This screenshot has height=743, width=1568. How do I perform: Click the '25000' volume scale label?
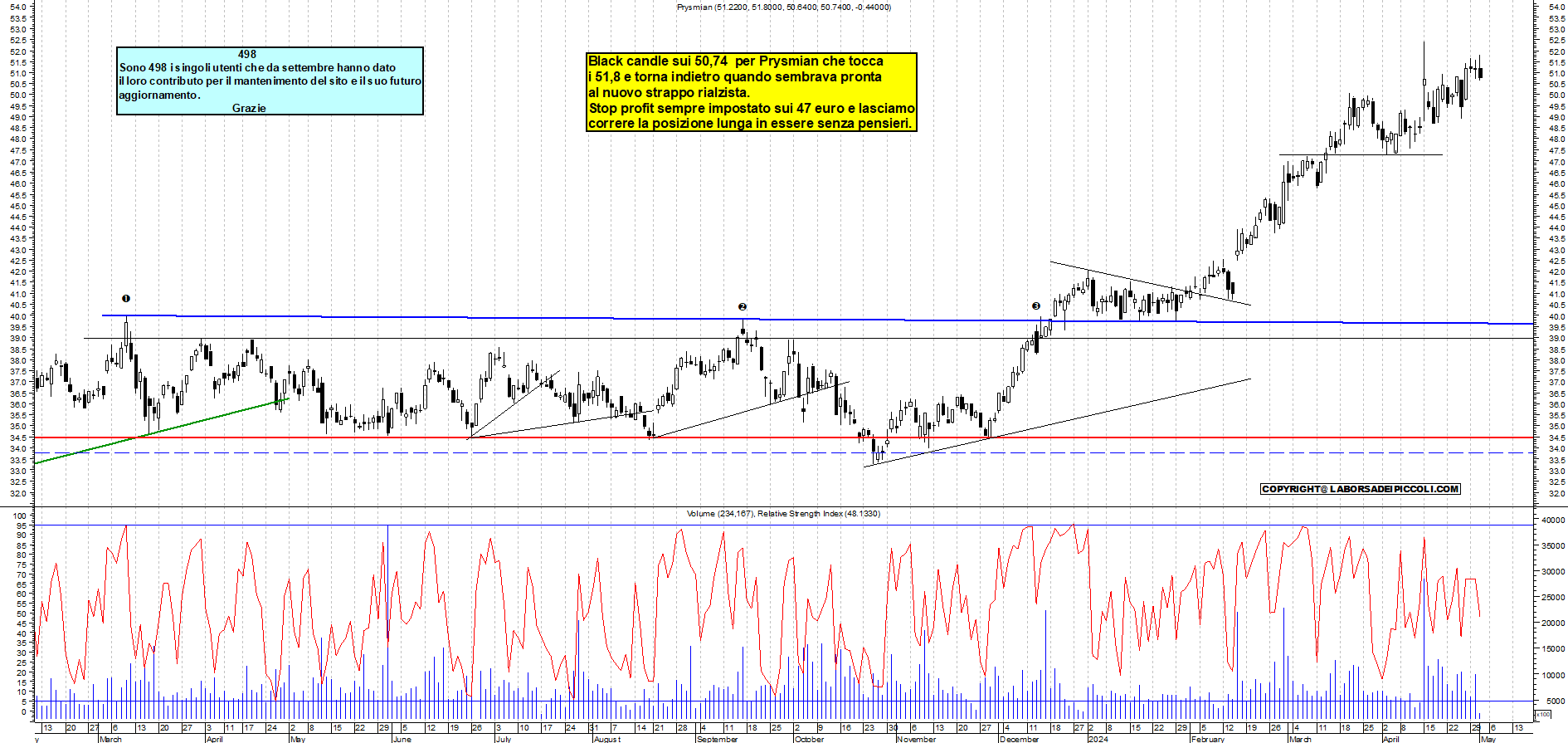pyautogui.click(x=1553, y=597)
